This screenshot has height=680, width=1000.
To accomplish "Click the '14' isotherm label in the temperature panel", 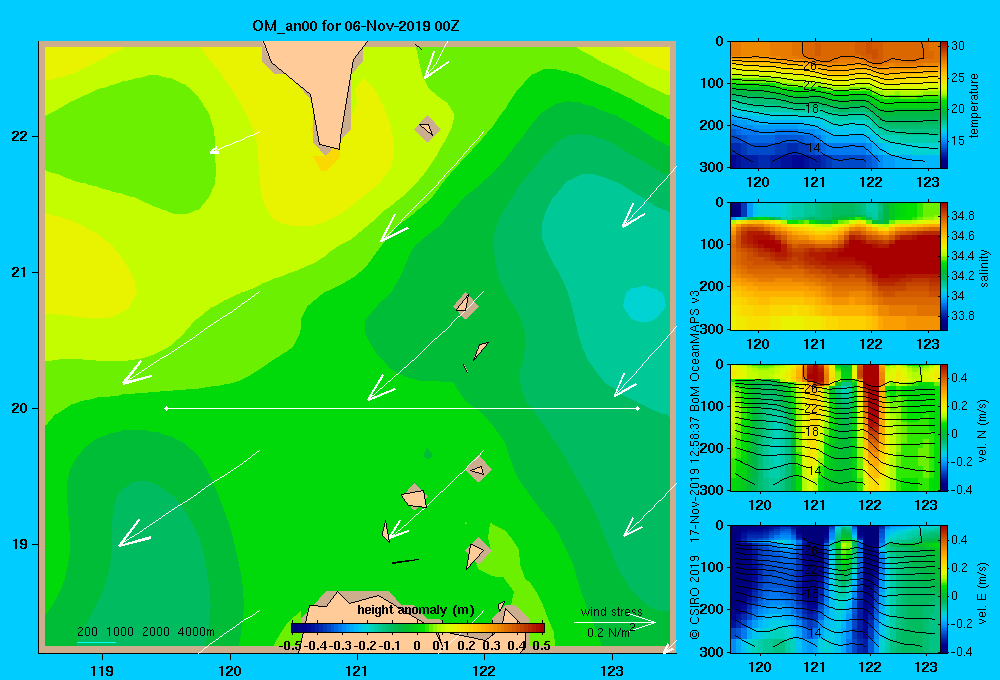I will coord(813,148).
